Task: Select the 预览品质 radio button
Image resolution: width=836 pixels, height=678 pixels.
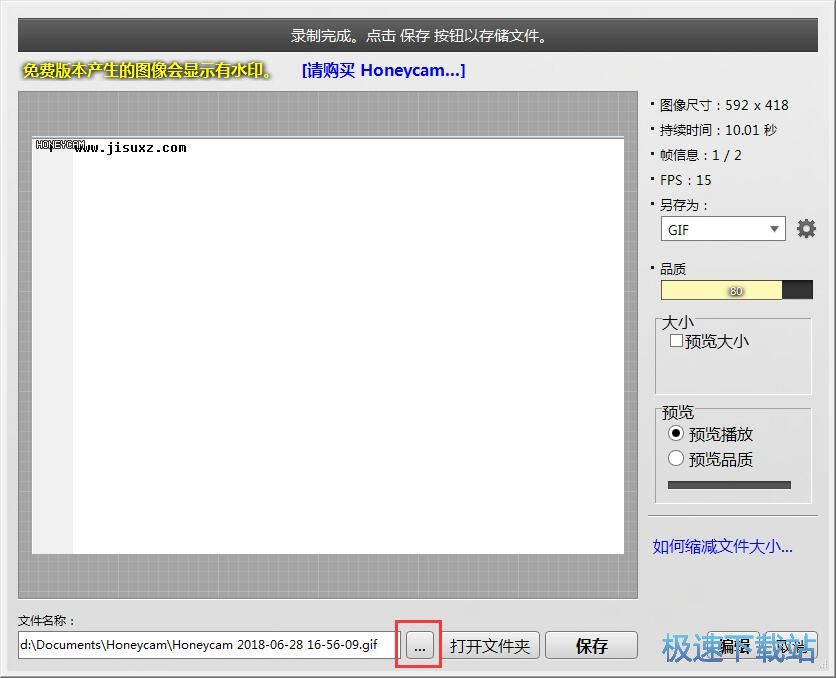Action: coord(676,458)
